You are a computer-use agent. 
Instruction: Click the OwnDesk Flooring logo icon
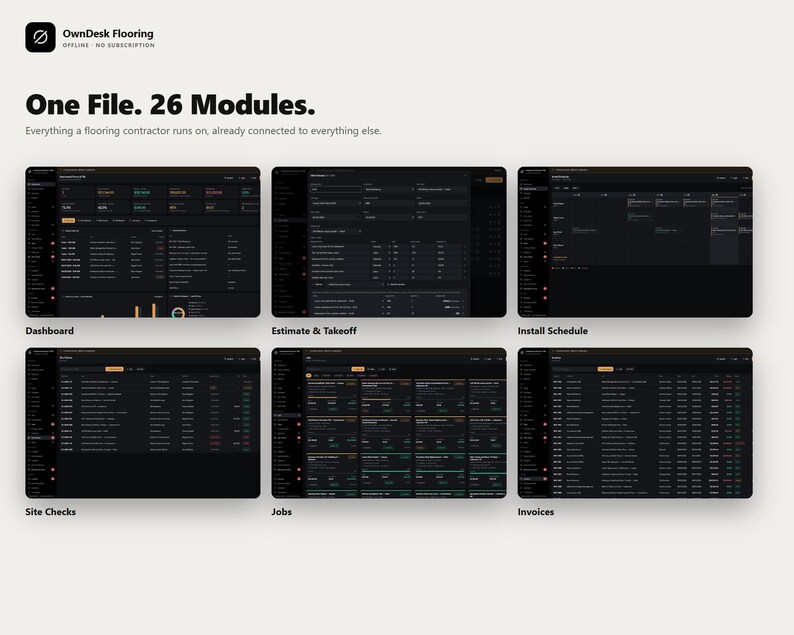pyautogui.click(x=41, y=37)
